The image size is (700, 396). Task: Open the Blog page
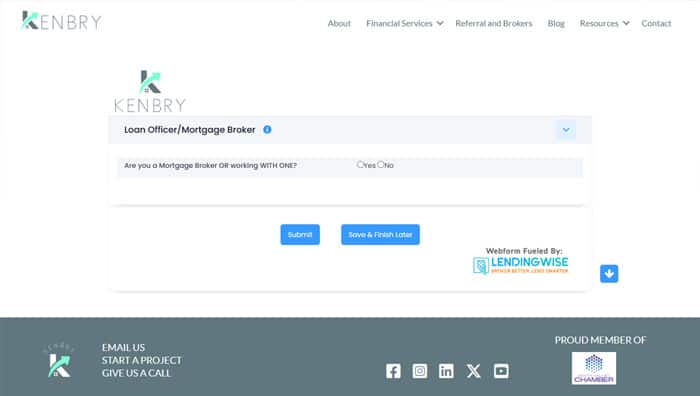coord(556,23)
